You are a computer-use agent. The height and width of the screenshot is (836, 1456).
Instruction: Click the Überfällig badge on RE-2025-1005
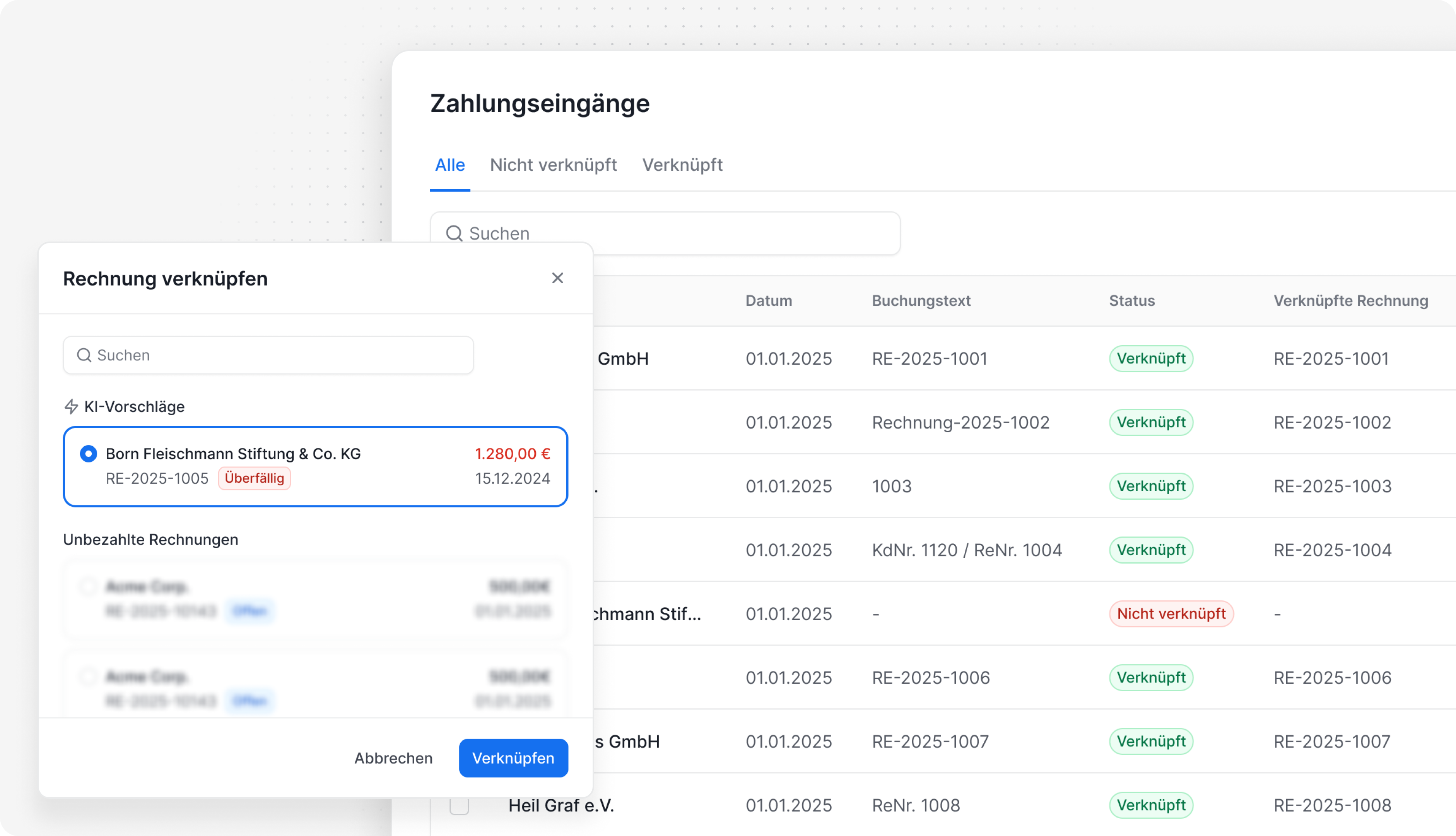coord(254,478)
